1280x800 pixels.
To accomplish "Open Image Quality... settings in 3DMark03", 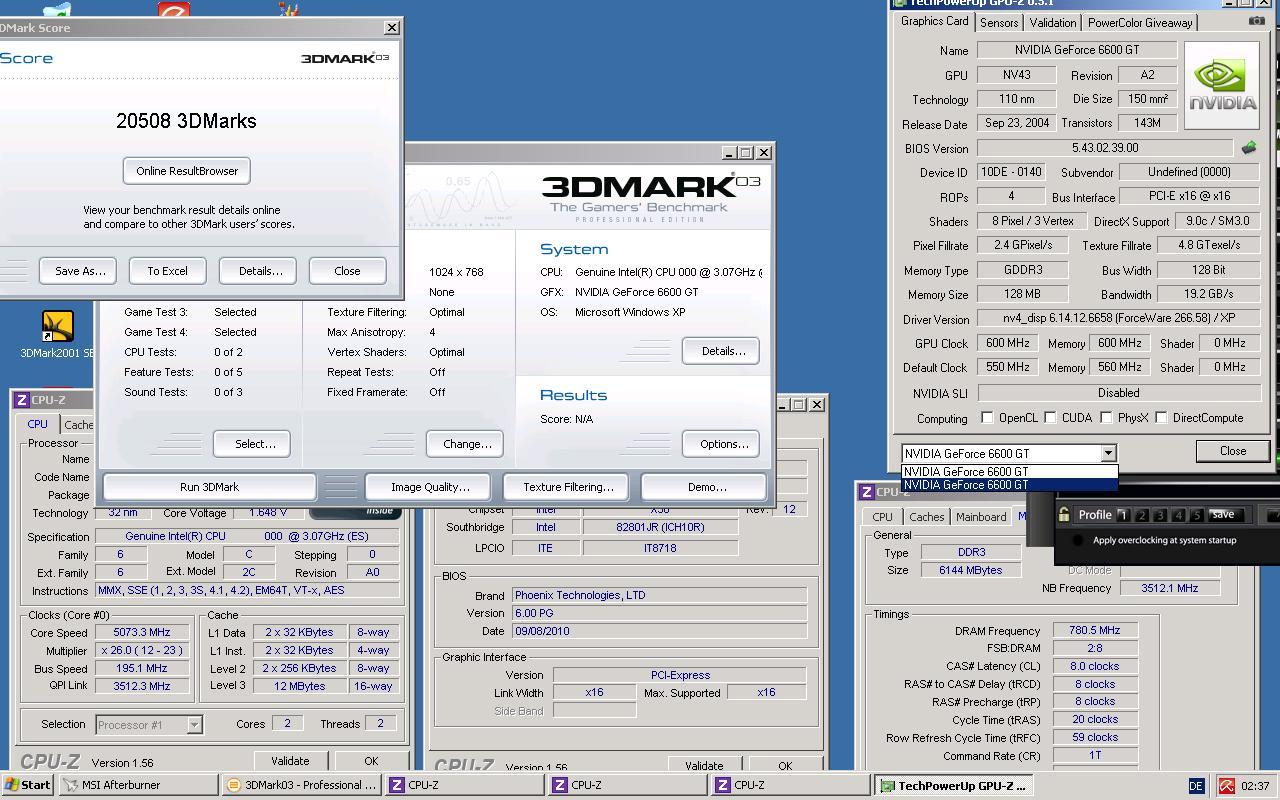I will click(430, 487).
